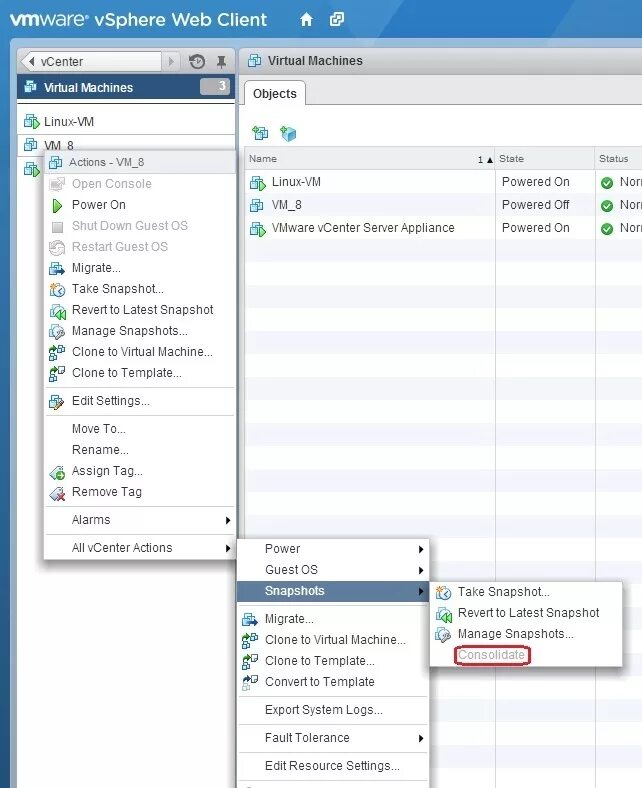This screenshot has width=642, height=788.
Task: Click Clone to Virtual Machine icon in Actions menu
Action: [57, 352]
